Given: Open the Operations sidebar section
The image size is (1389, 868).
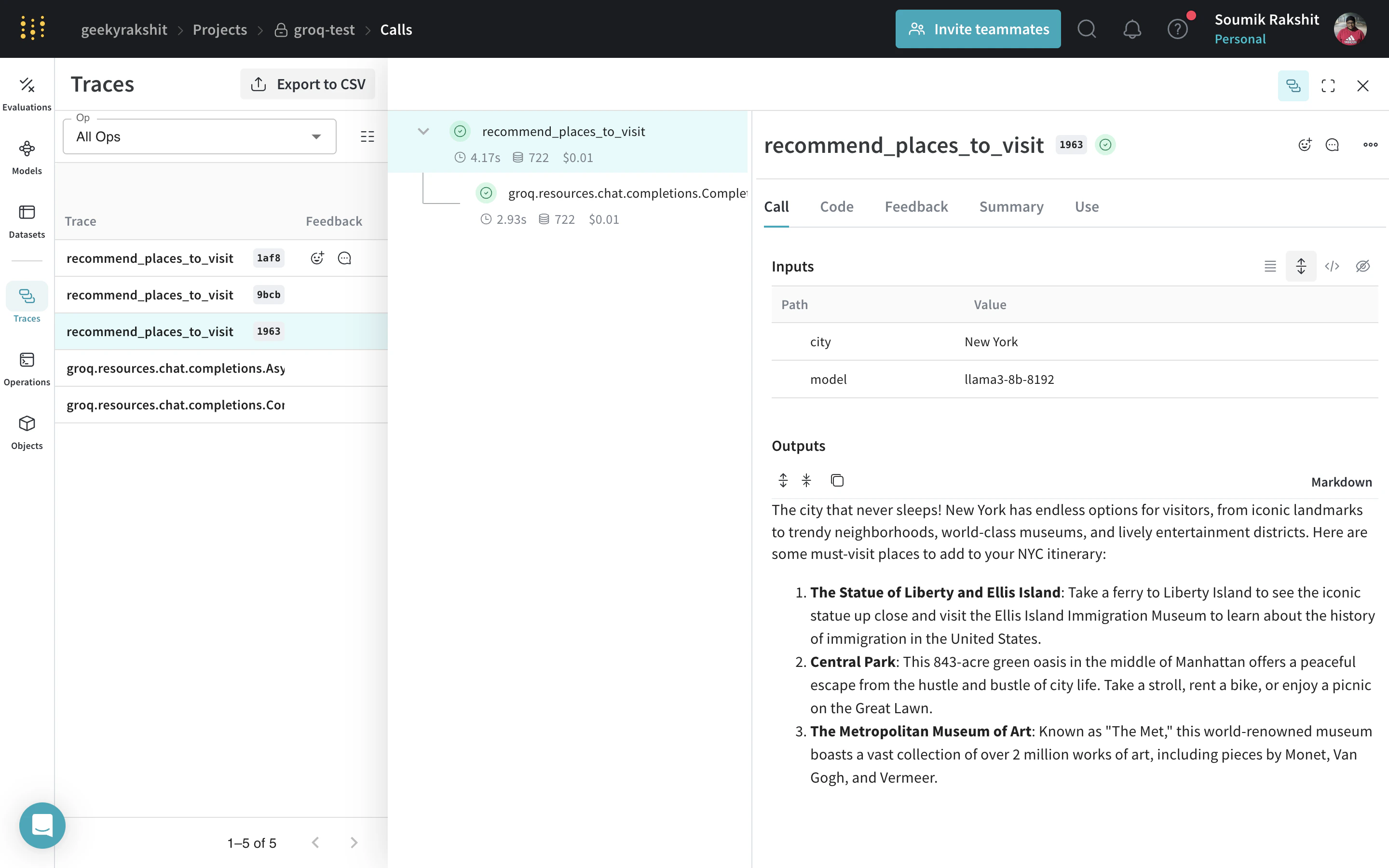Looking at the screenshot, I should [27, 368].
